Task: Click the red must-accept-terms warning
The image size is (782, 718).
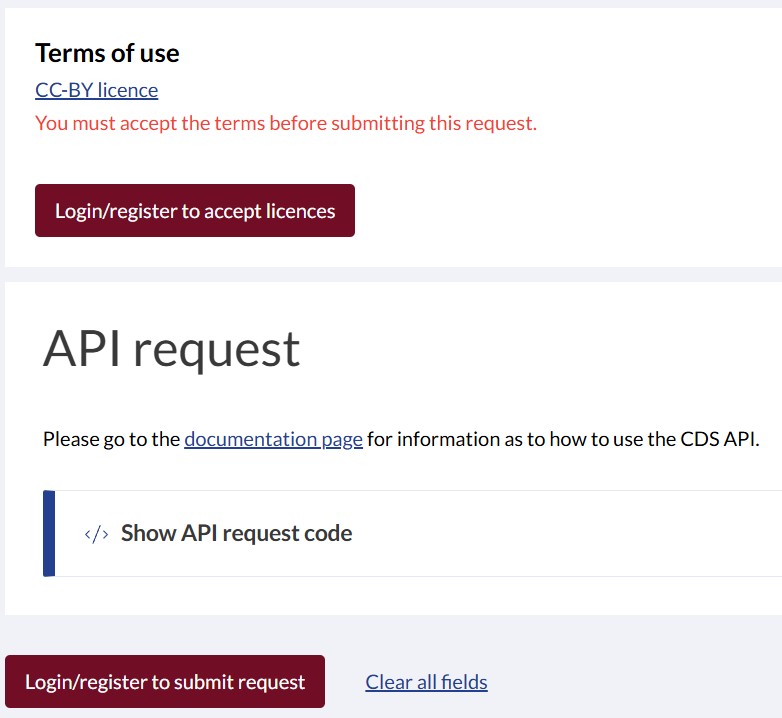Action: [x=286, y=124]
